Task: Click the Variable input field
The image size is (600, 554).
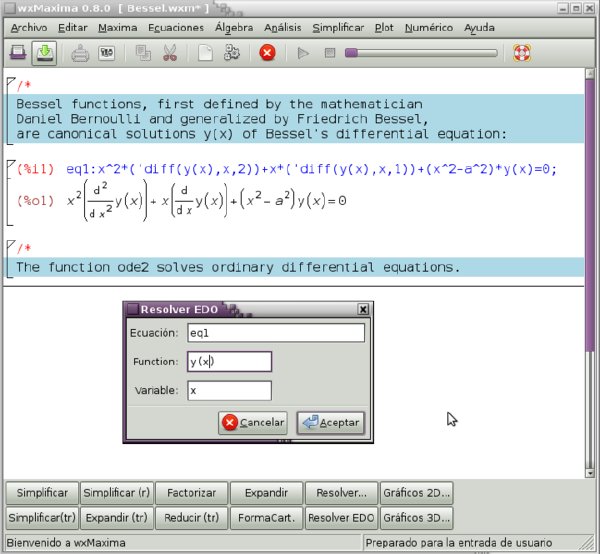Action: (x=229, y=391)
